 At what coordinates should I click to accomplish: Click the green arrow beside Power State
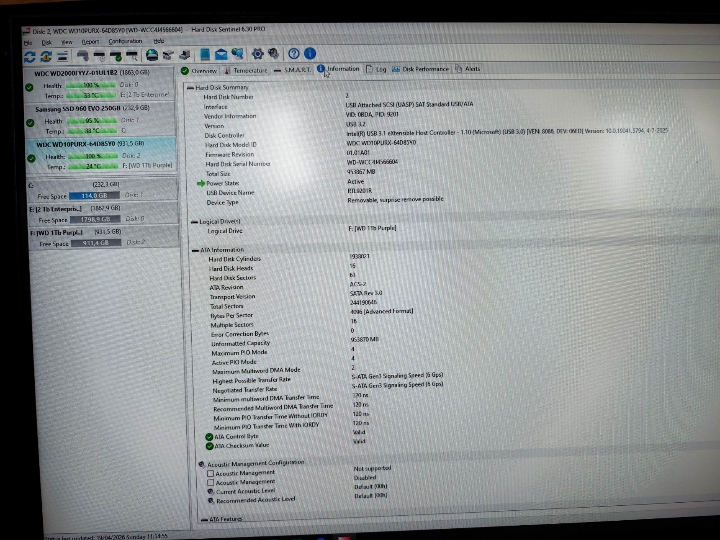point(201,183)
